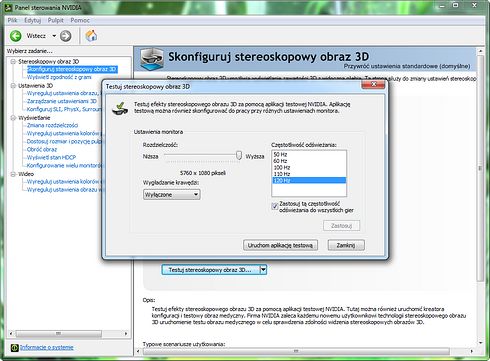The image size is (490, 361).
Task: Open Konfigurowanie wielu monitorów item
Action: 64,165
